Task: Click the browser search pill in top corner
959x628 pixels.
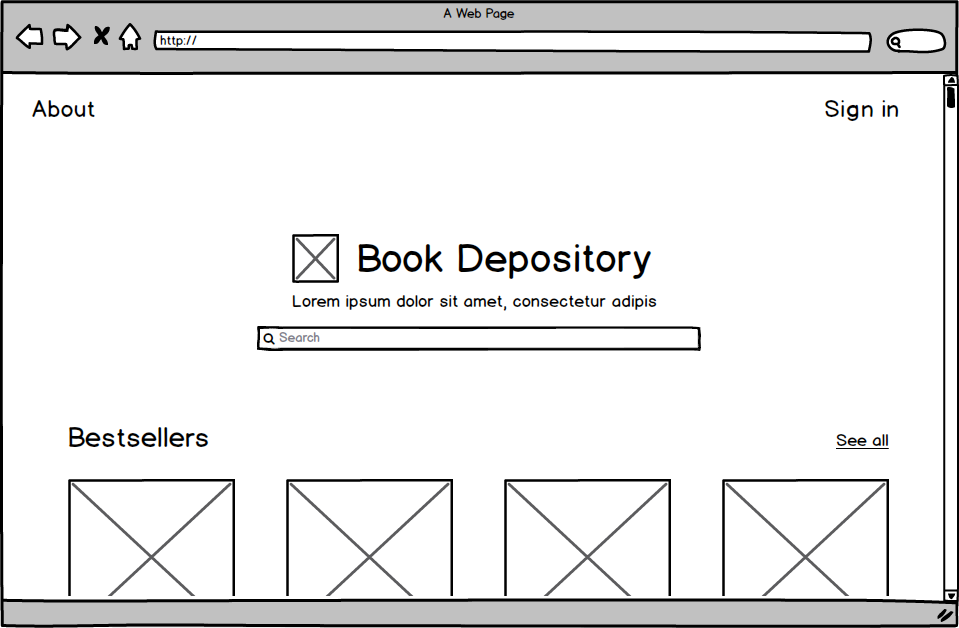Action: tap(916, 41)
